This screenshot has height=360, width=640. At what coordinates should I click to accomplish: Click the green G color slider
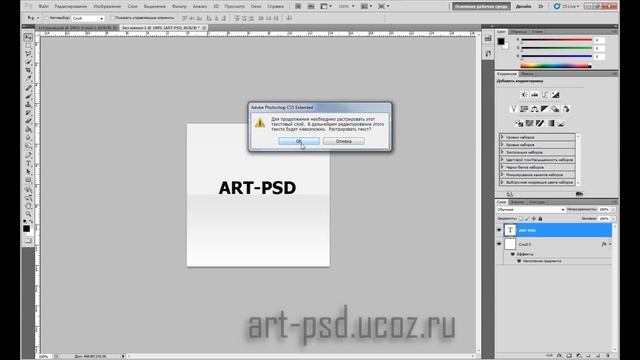(x=557, y=48)
